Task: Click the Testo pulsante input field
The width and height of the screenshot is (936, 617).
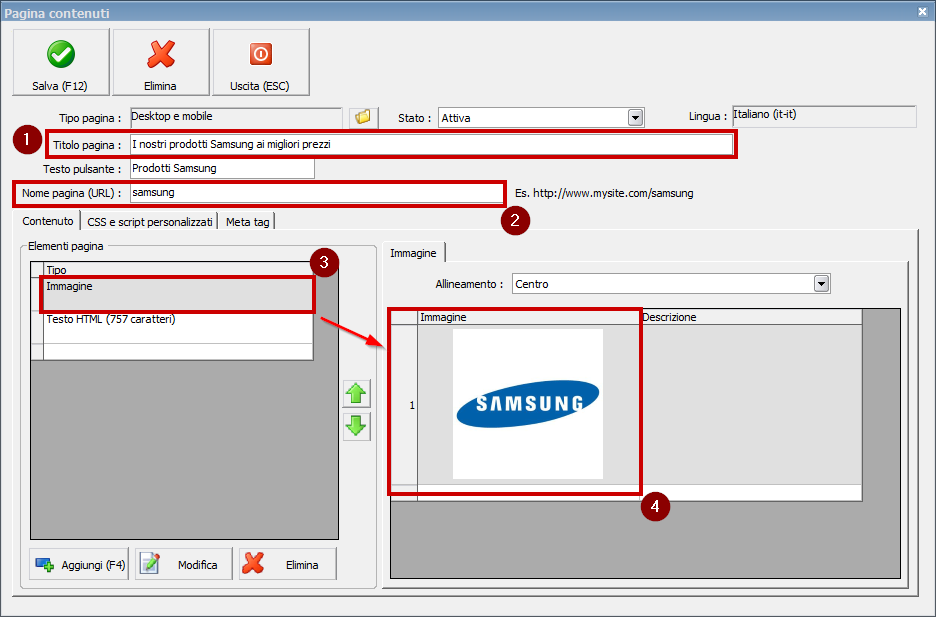Action: click(x=222, y=168)
